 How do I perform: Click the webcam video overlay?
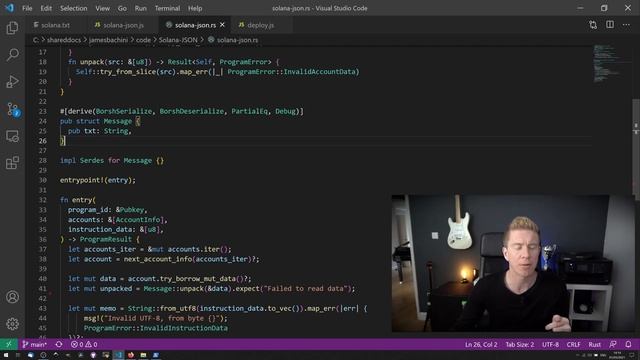pos(513,263)
